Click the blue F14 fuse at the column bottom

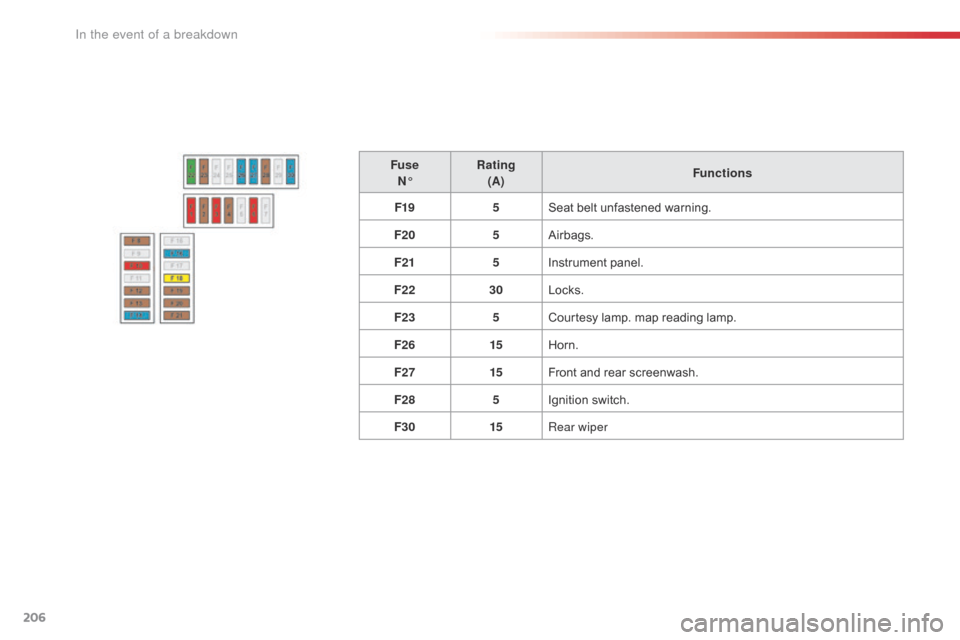136,315
